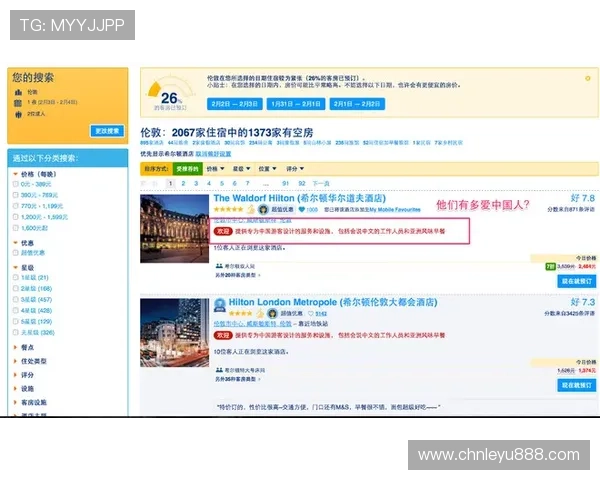Click the calendar icon beside the stay dates
Viewport: 600px width, 480px height.
tap(18, 103)
